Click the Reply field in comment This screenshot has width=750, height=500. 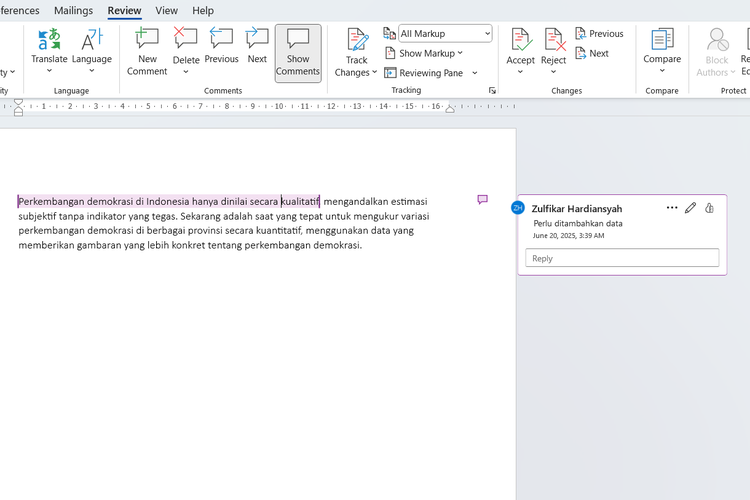(622, 258)
